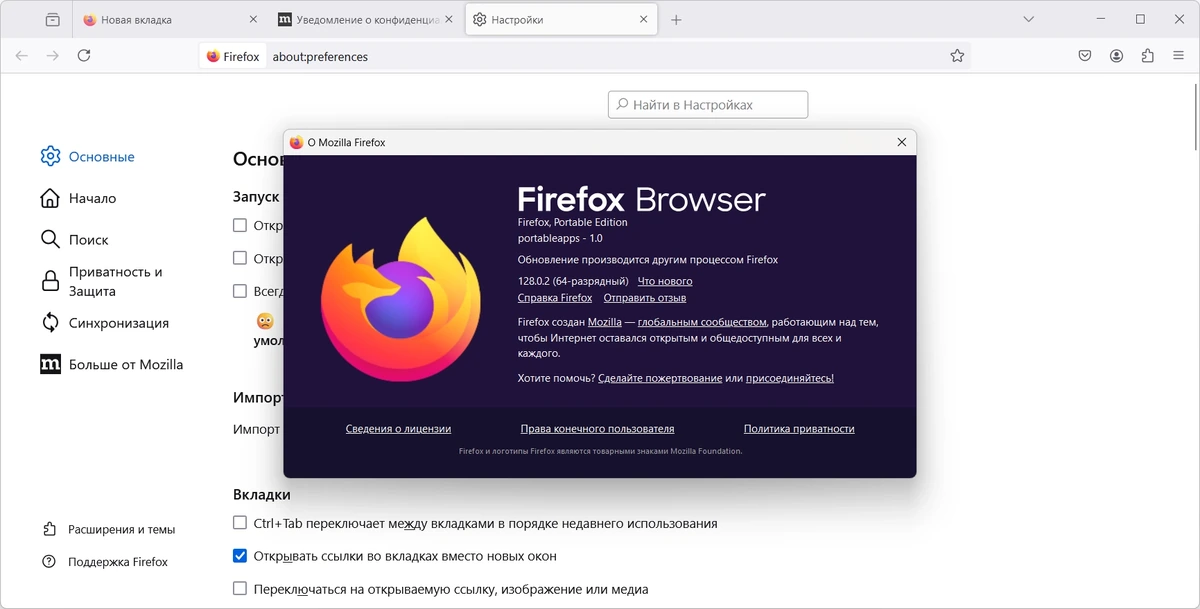Click the Что нового link
Image resolution: width=1200 pixels, height=609 pixels.
click(665, 281)
